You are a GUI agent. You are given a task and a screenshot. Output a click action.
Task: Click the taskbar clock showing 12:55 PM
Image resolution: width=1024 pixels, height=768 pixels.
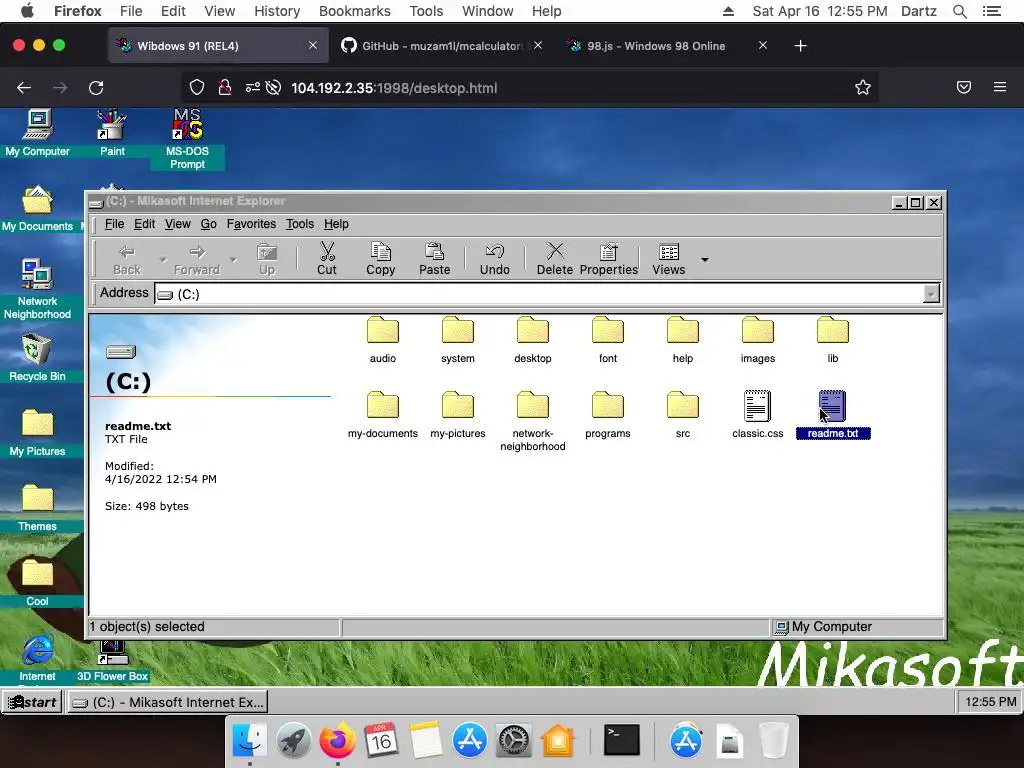[990, 702]
